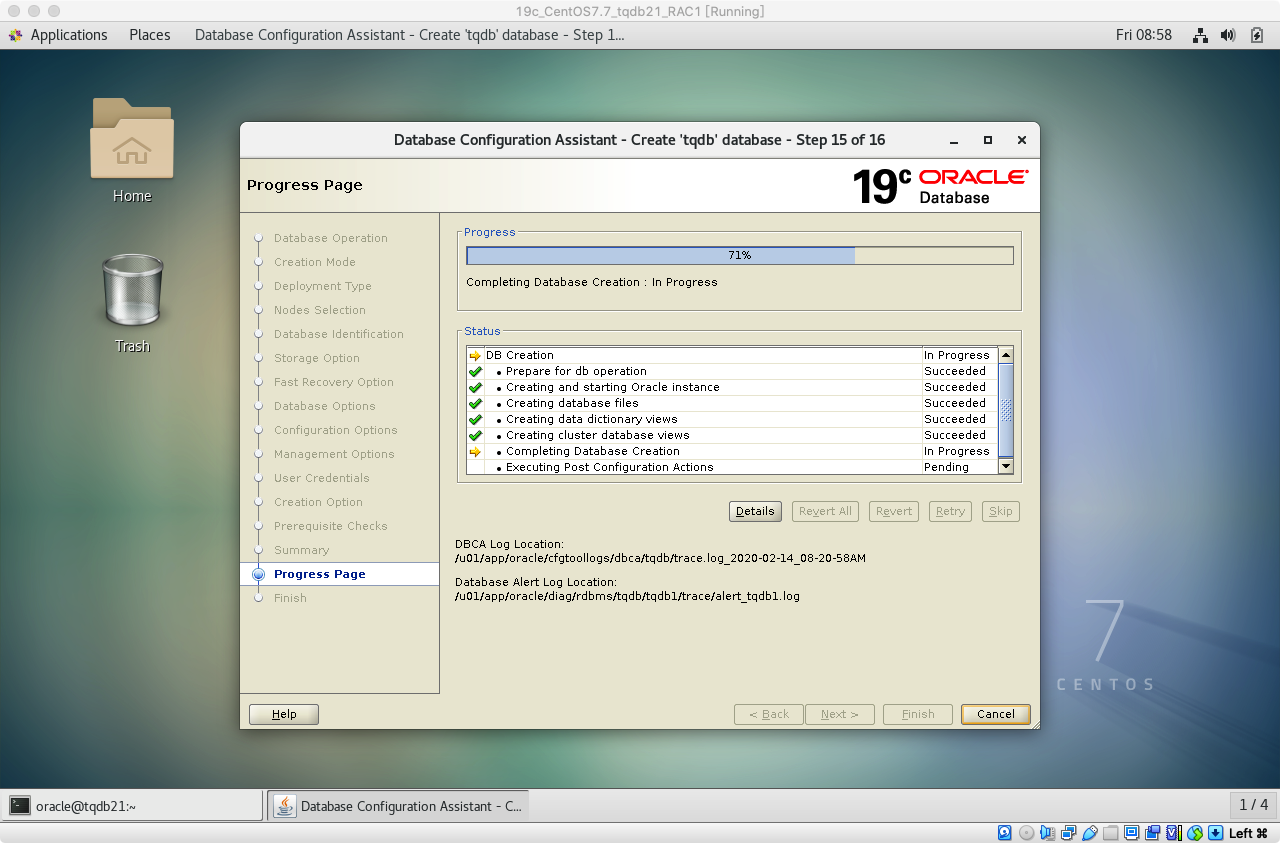
Task: Select the Finish step in the sidebar
Action: tap(291, 598)
